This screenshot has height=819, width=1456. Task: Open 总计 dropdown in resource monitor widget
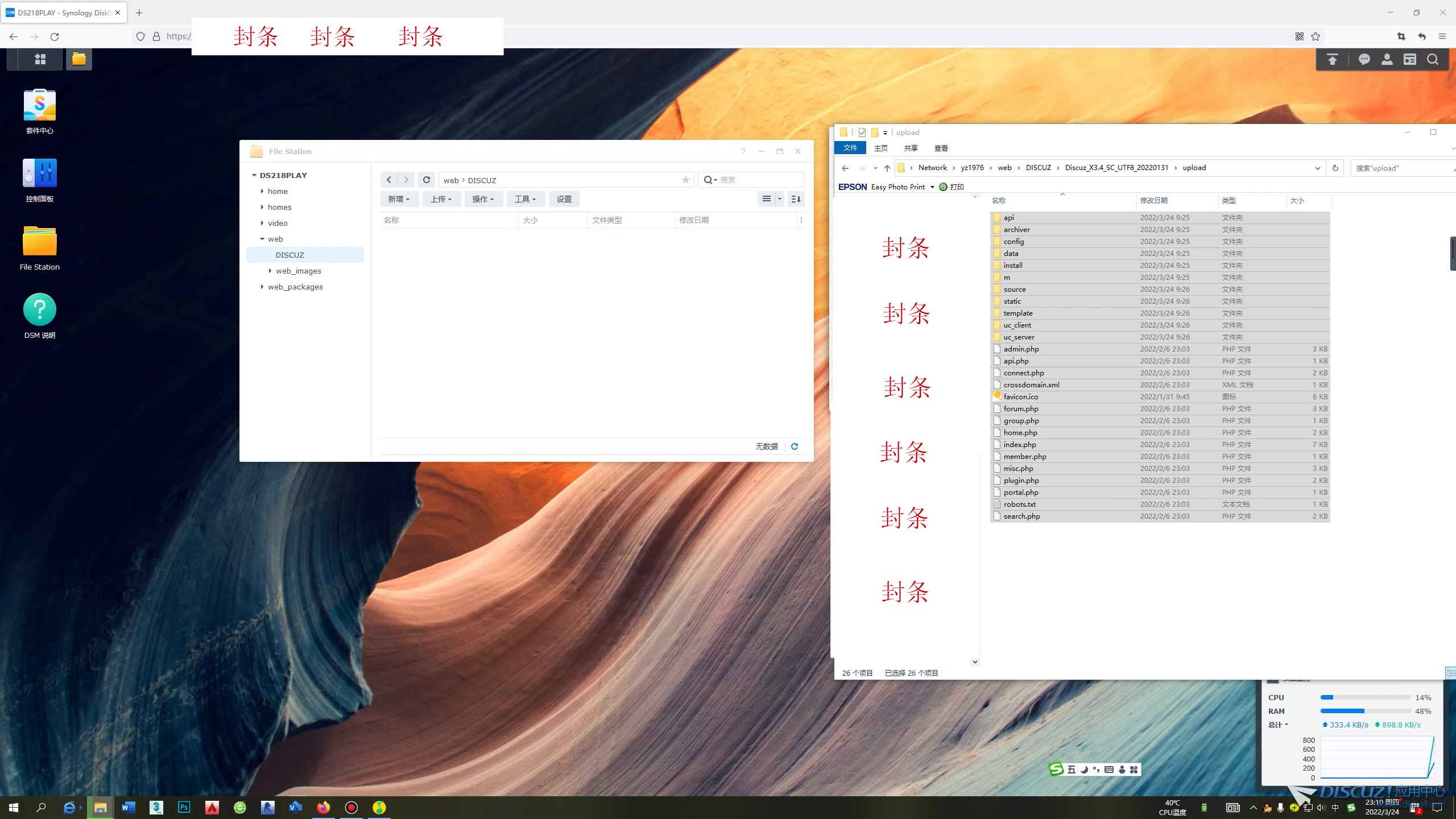(1278, 725)
